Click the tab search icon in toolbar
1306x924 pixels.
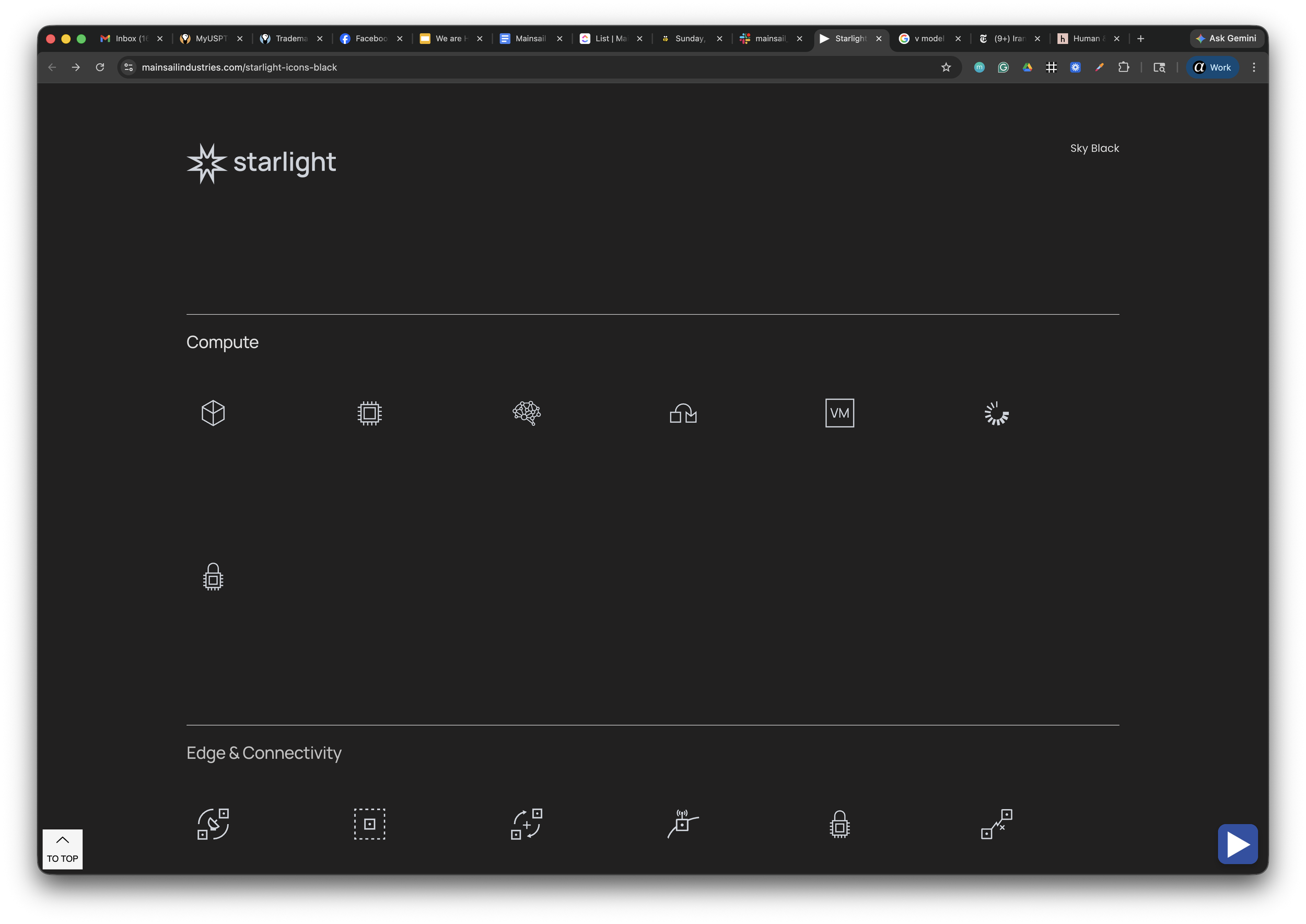(1159, 67)
